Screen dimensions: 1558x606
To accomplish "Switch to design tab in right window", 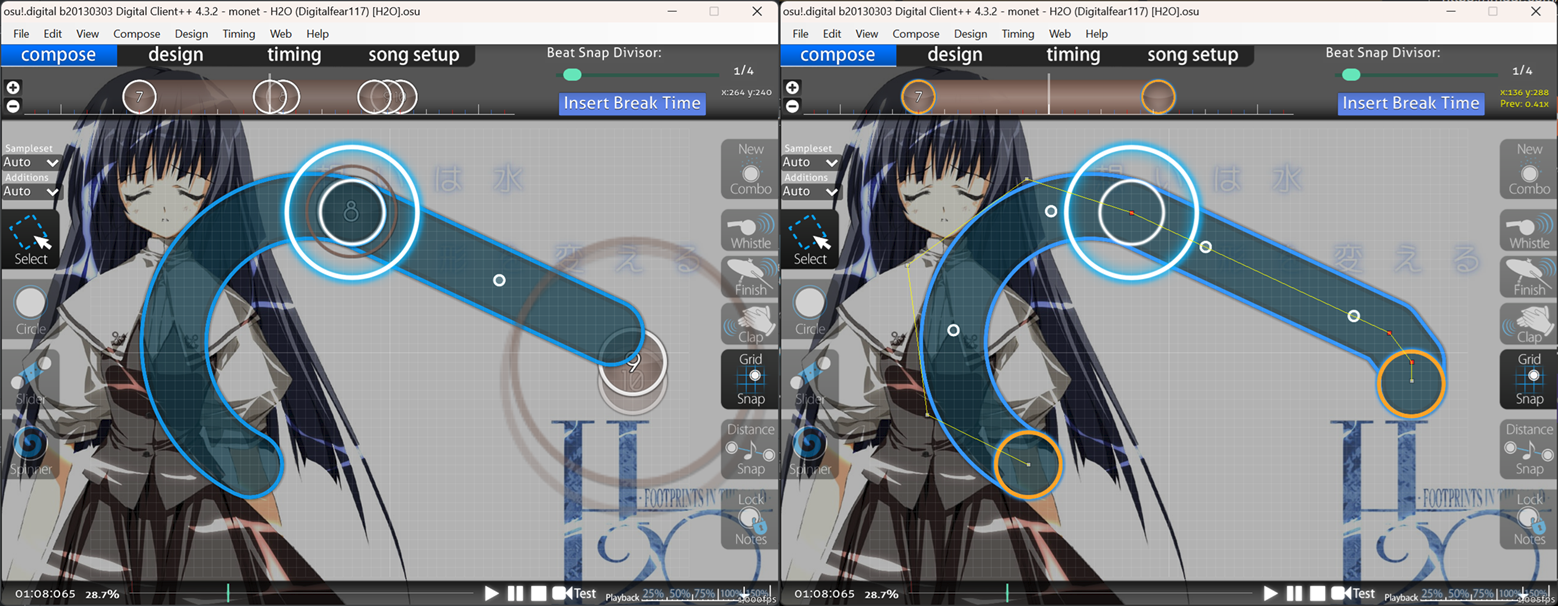I will pos(954,55).
